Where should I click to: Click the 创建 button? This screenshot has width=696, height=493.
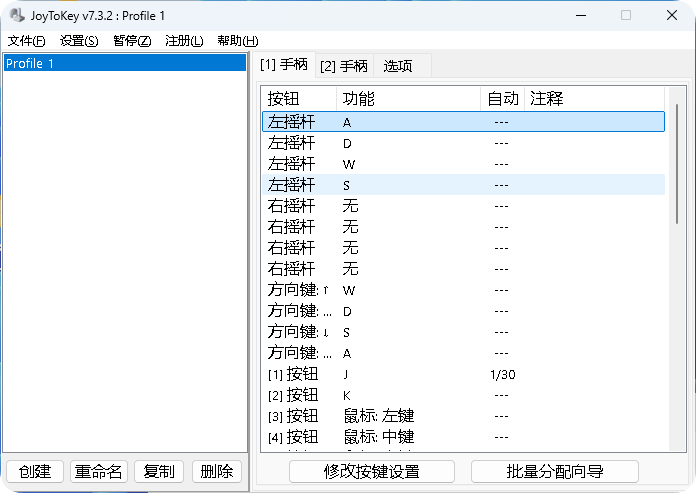(35, 471)
